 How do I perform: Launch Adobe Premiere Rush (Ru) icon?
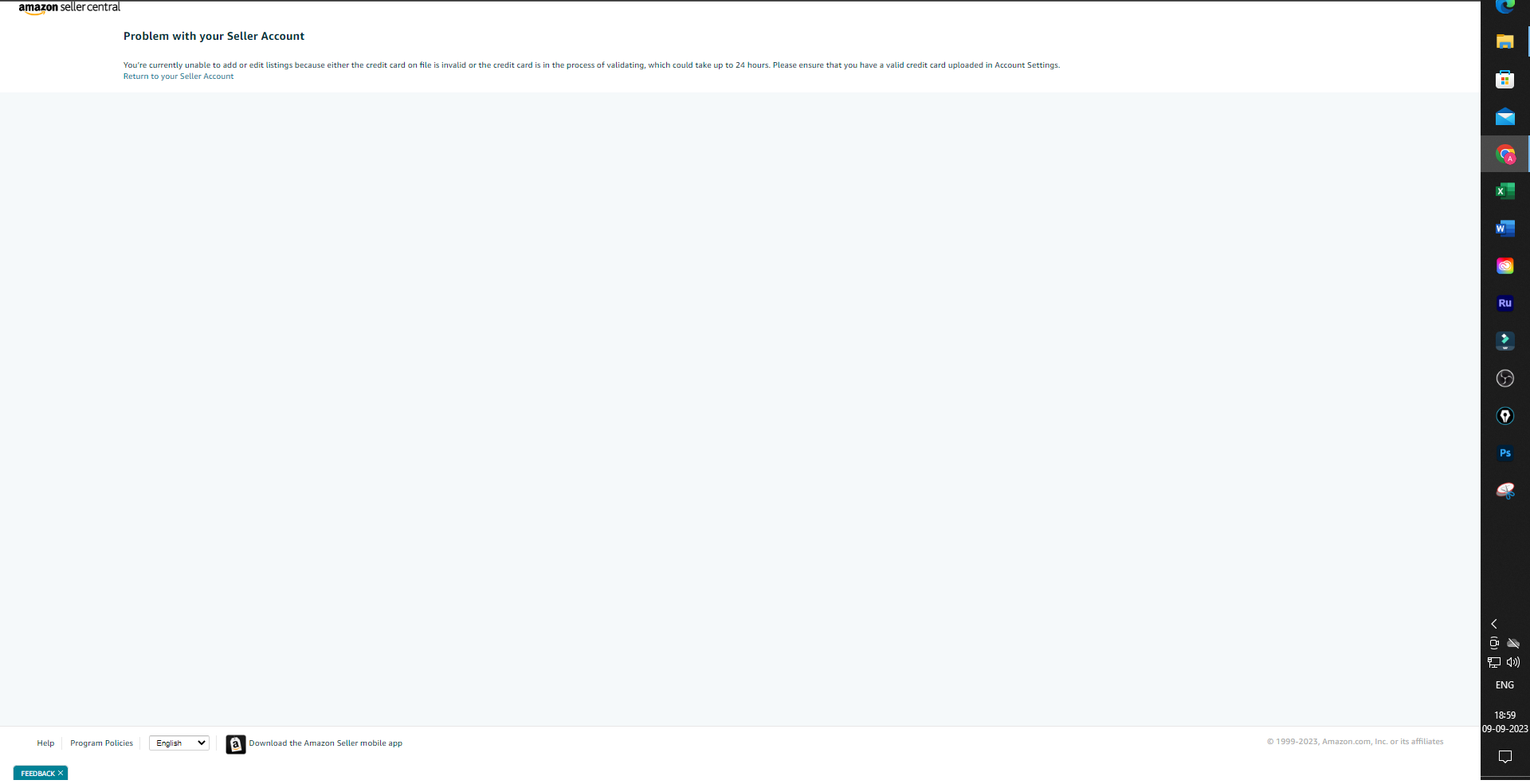tap(1505, 304)
